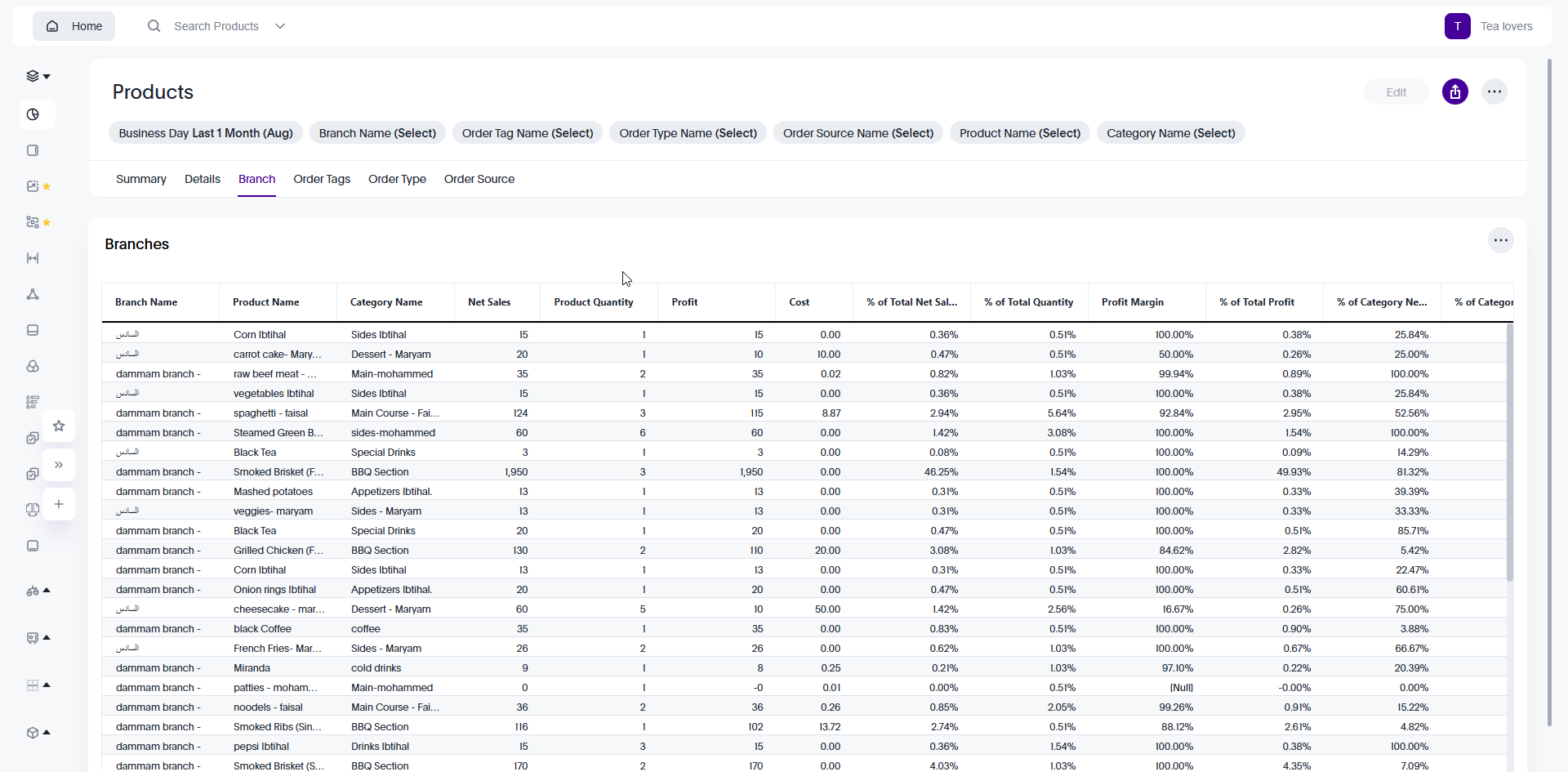Click the Tea lovers profile avatar
The width and height of the screenshot is (1568, 772).
1457,26
